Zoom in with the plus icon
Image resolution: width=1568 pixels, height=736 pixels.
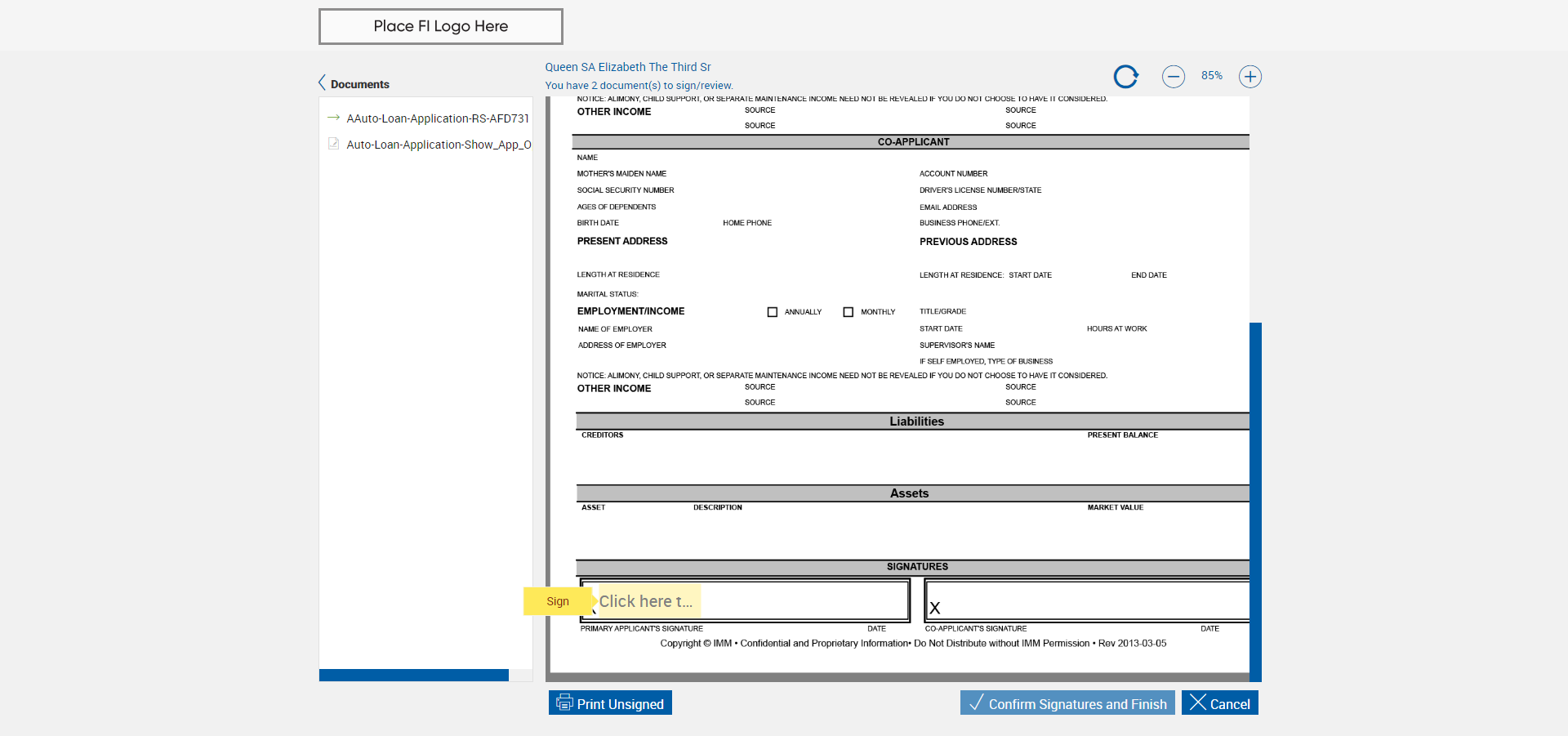click(x=1250, y=77)
